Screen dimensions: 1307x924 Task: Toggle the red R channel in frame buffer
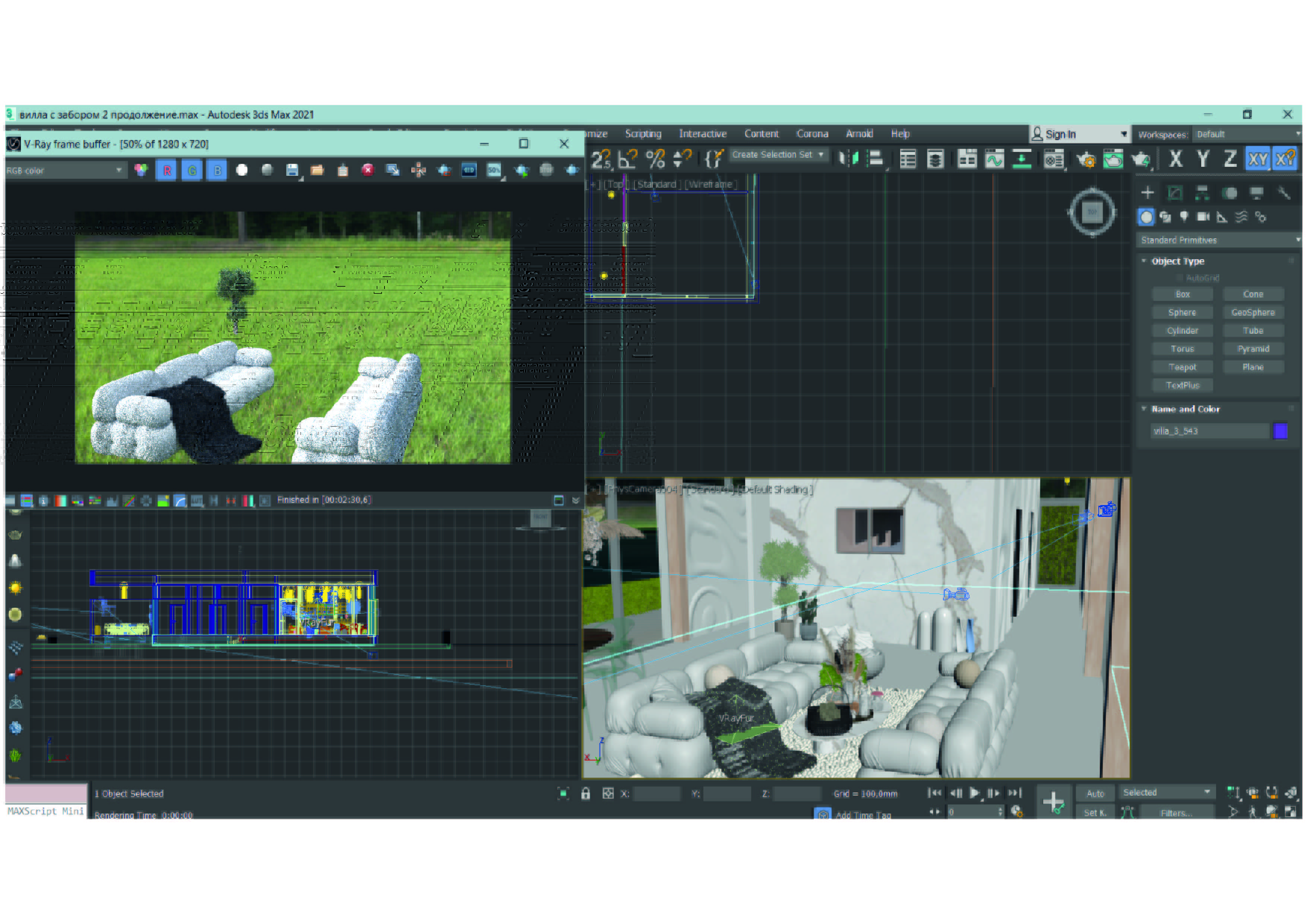coord(167,170)
